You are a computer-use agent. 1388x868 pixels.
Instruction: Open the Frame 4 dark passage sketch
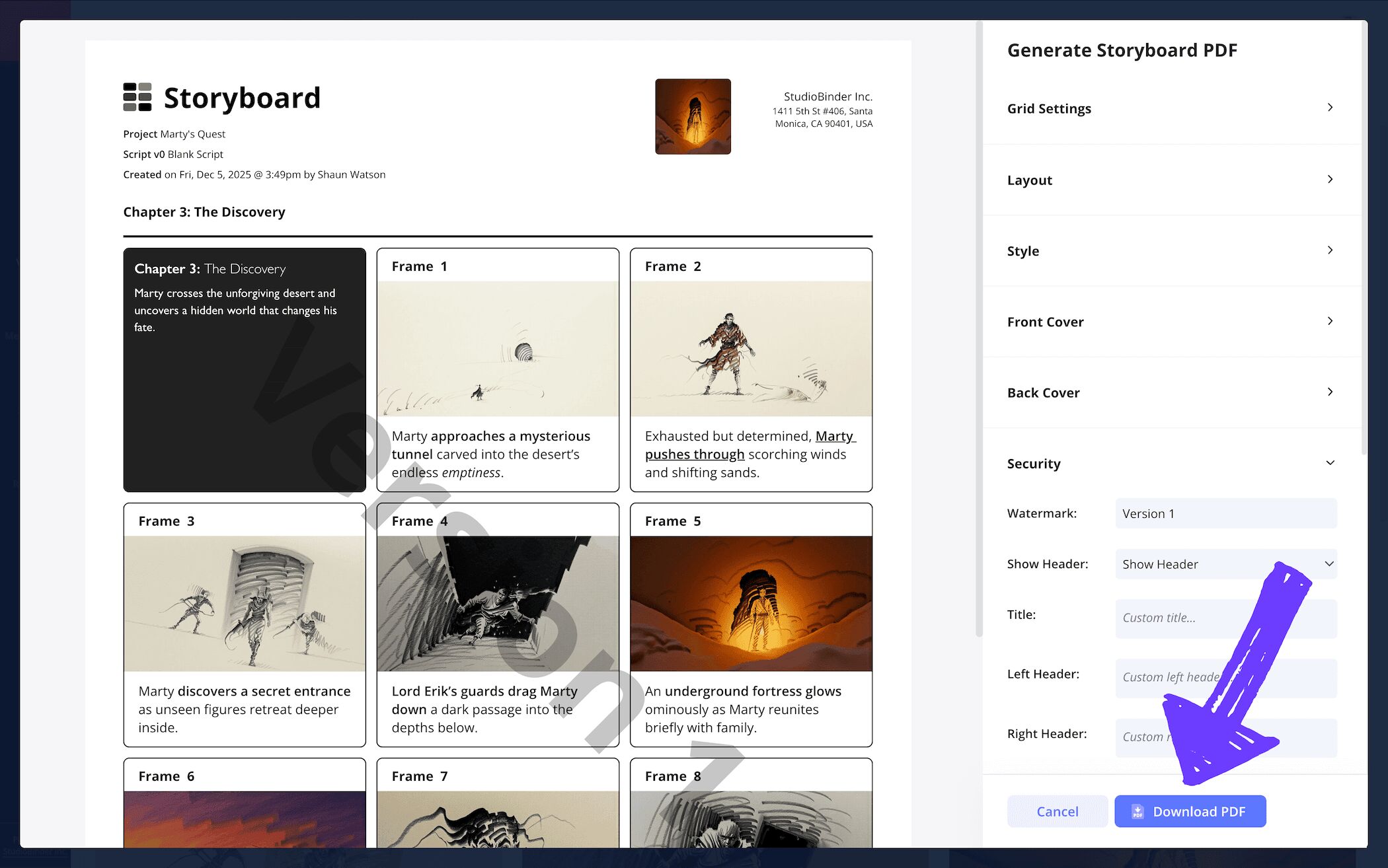tap(497, 602)
